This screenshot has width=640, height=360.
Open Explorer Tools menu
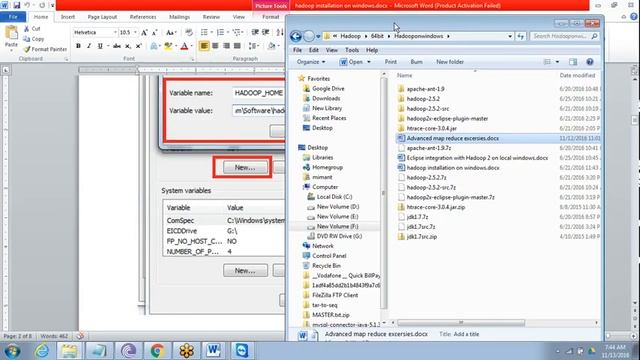pos(351,50)
